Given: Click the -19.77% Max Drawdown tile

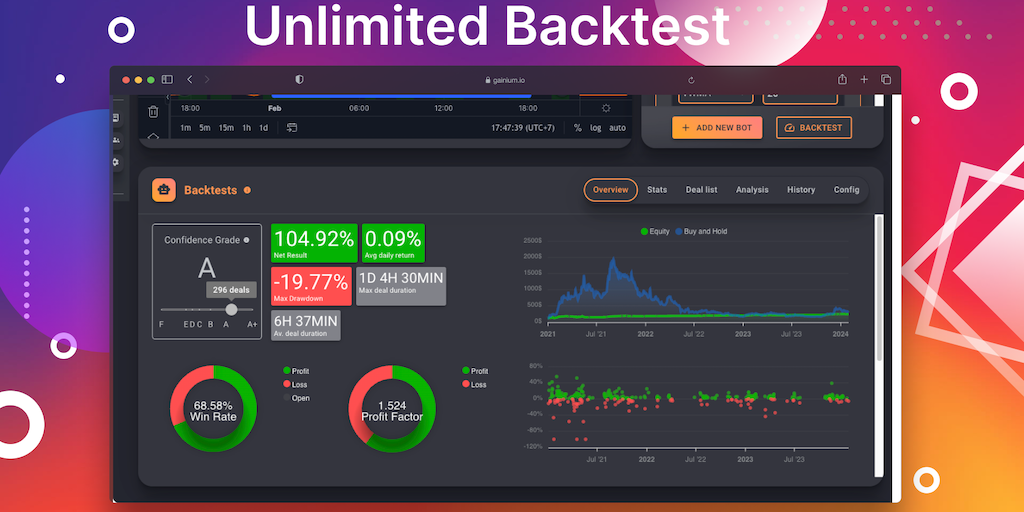Looking at the screenshot, I should coord(312,286).
